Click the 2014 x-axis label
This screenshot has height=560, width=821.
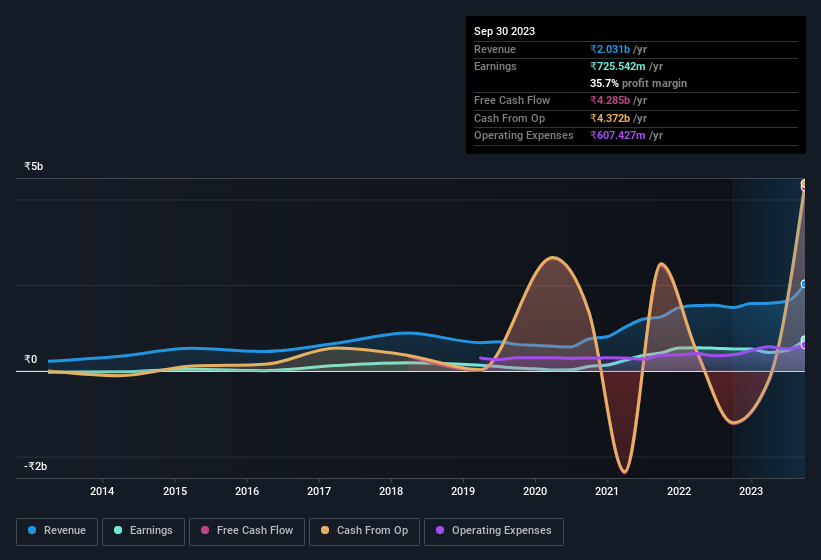[102, 491]
